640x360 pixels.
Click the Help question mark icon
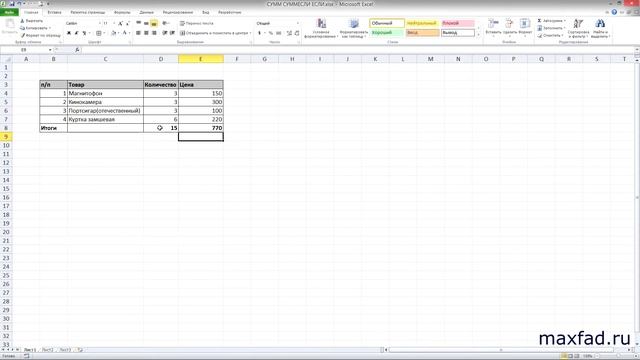pyautogui.click(x=614, y=12)
